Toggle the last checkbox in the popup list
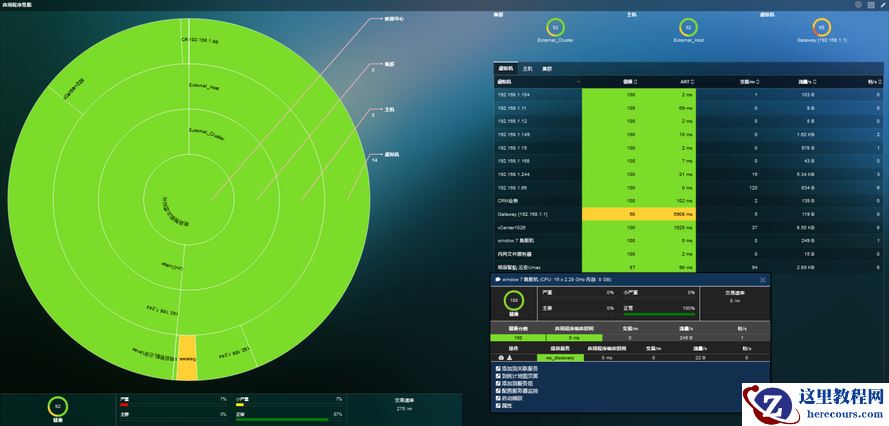The width and height of the screenshot is (889, 426). [x=498, y=406]
